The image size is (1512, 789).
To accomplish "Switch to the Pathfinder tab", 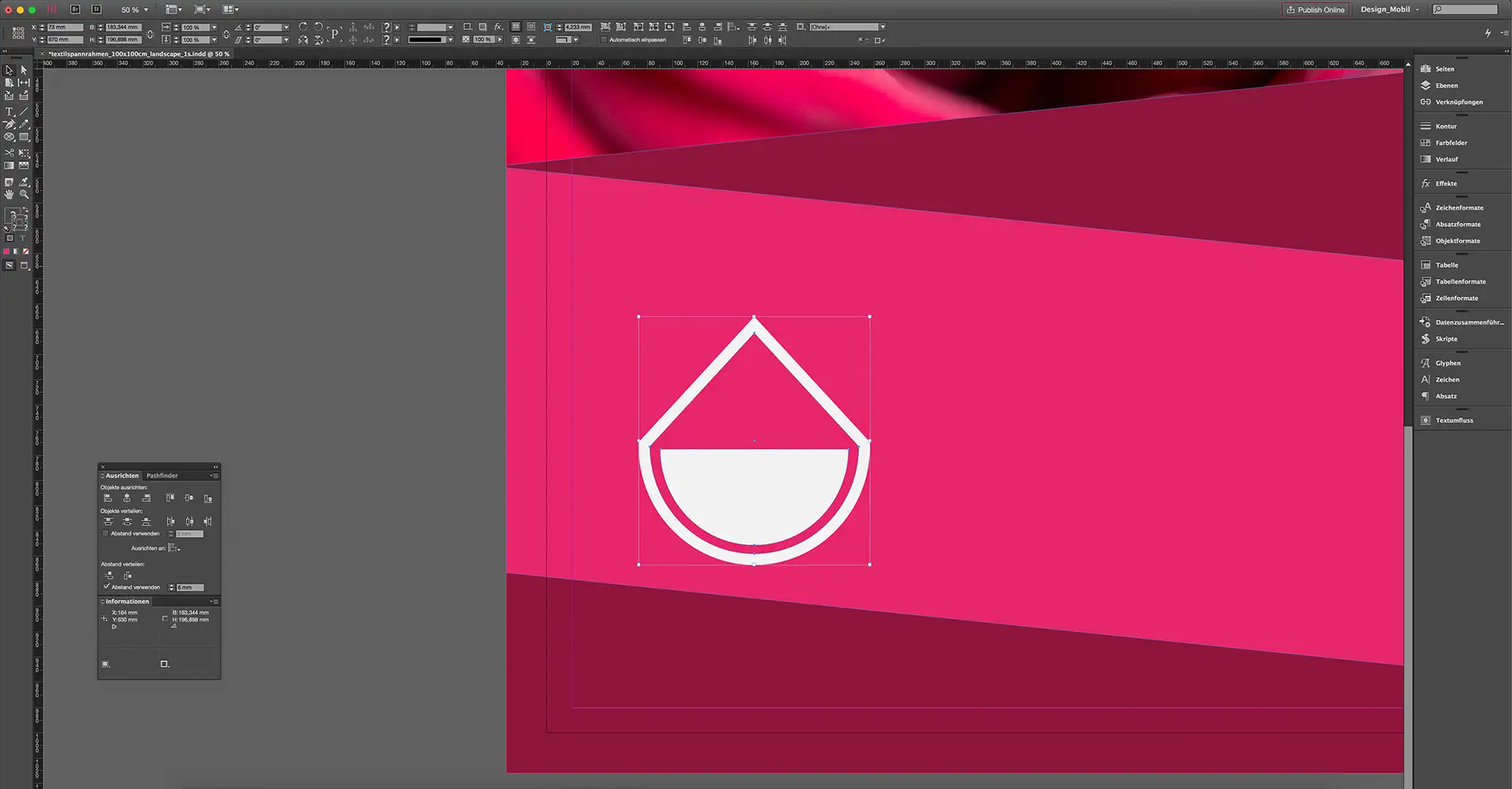I will pos(161,476).
